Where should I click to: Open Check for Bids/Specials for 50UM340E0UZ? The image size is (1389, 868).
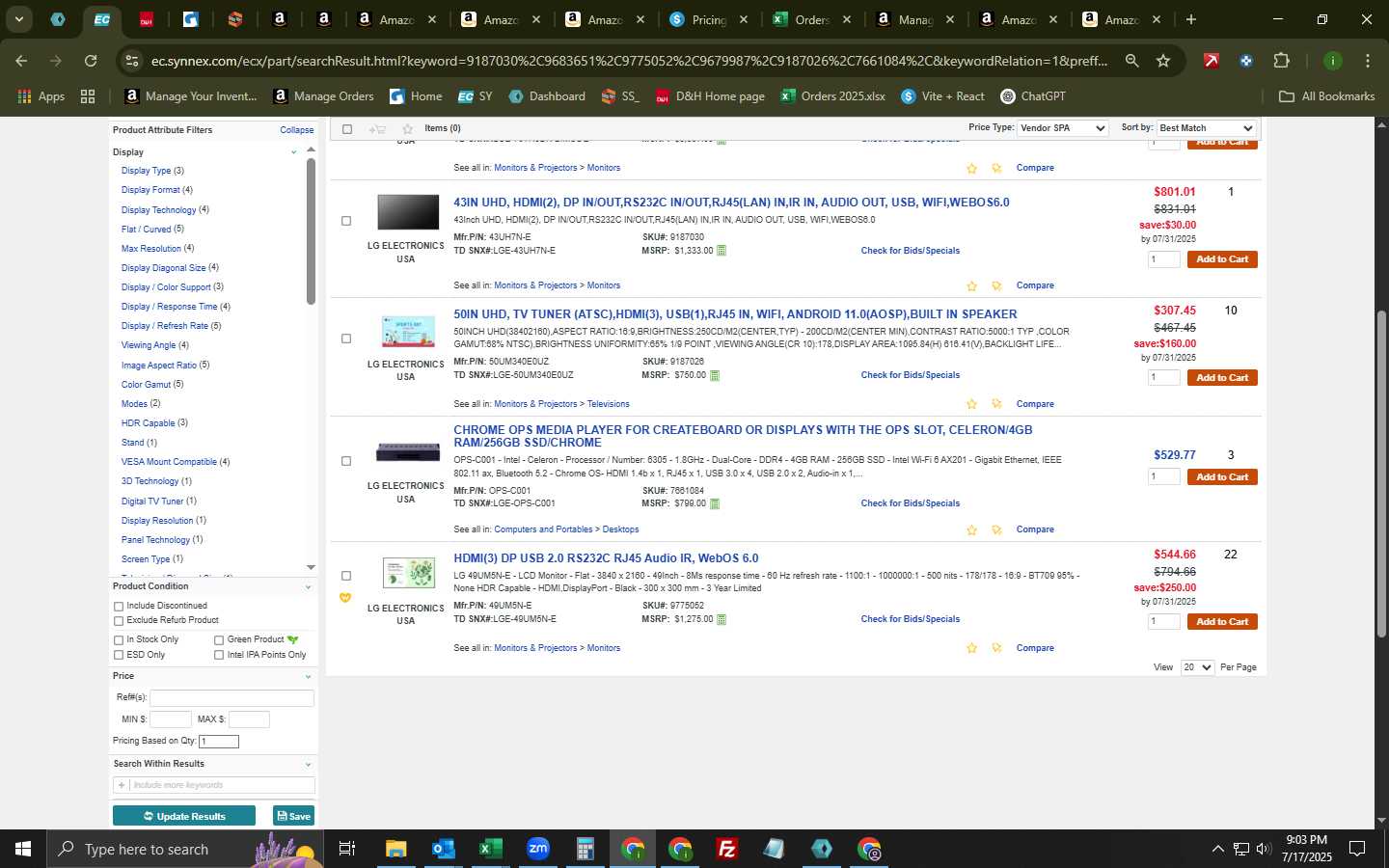point(910,375)
